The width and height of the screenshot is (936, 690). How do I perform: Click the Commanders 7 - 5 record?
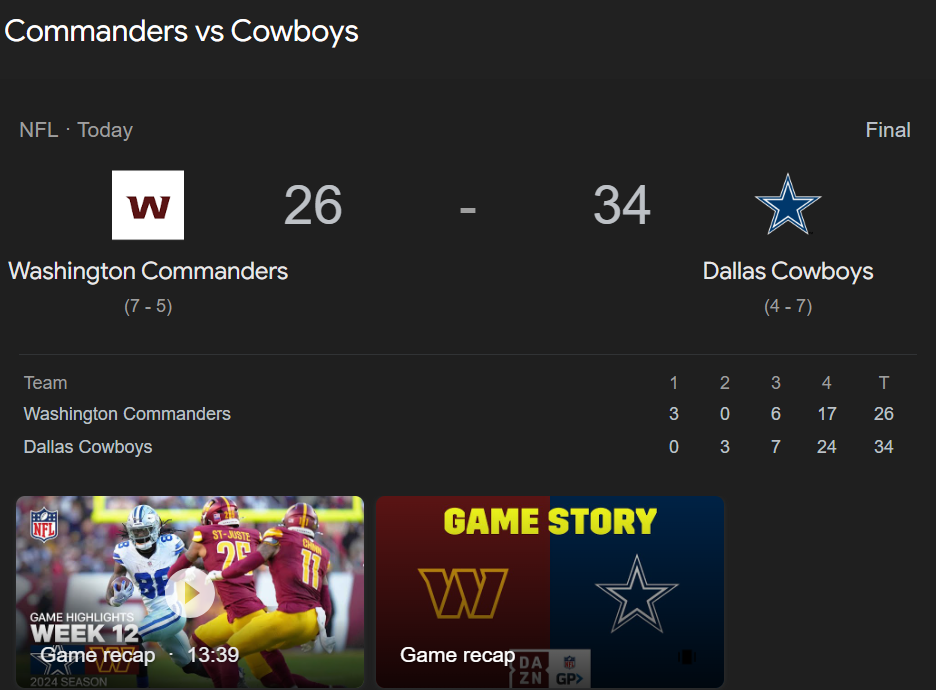point(148,306)
